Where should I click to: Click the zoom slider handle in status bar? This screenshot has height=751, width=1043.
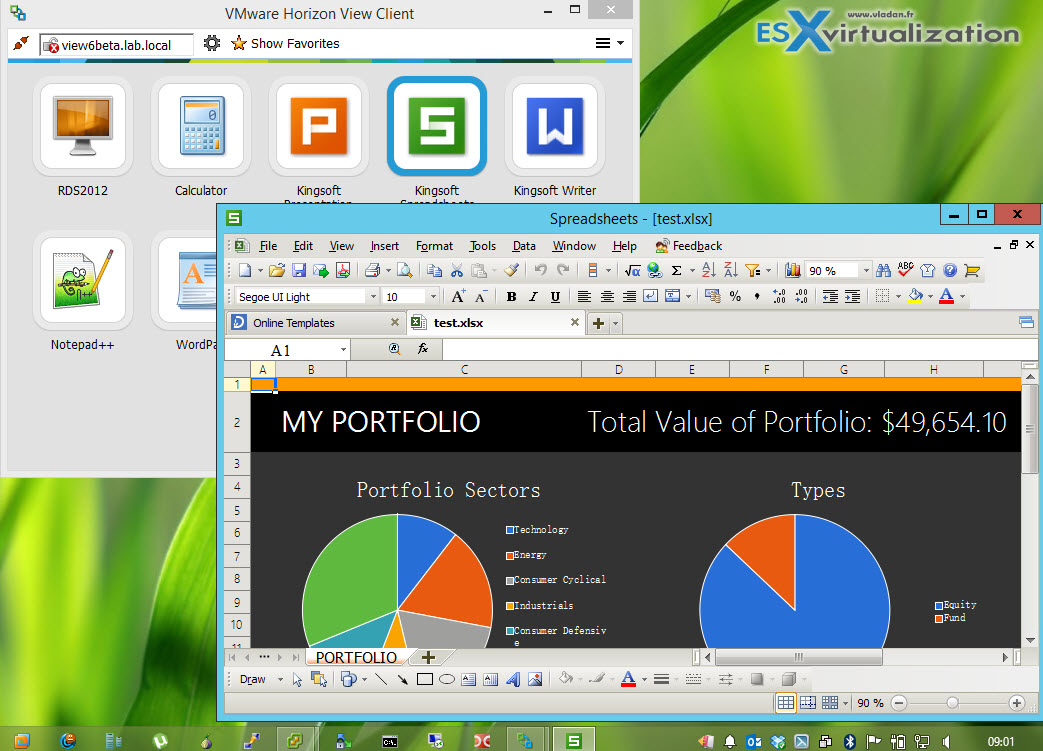(x=953, y=702)
